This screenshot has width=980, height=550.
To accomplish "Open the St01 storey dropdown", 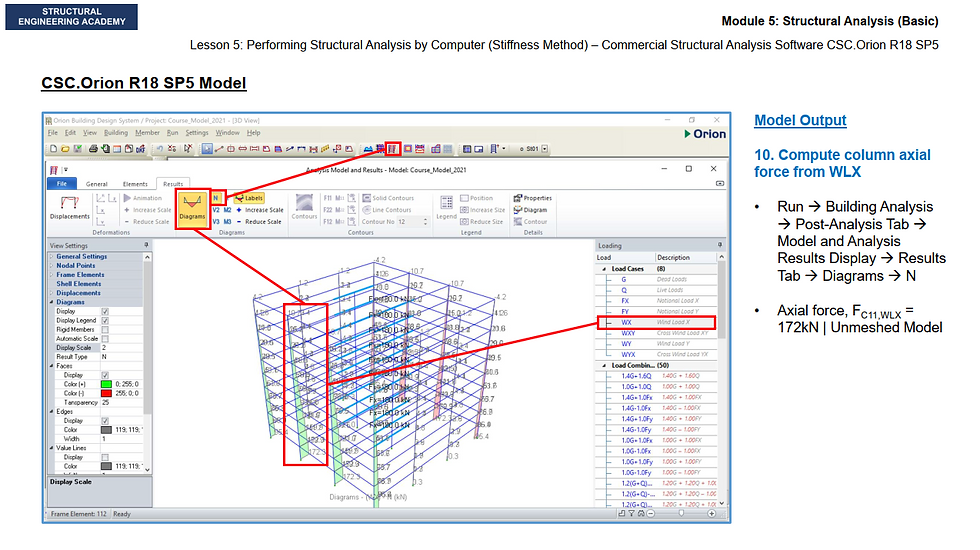I will pos(544,149).
